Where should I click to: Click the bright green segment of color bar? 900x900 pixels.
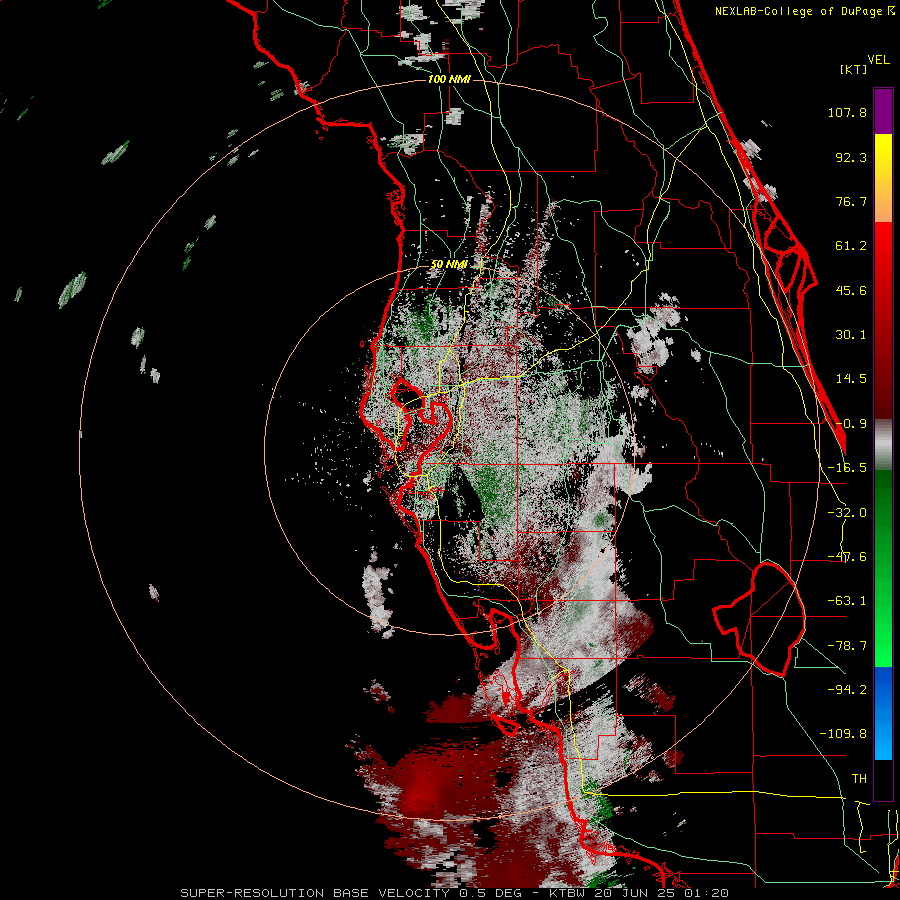point(883,568)
